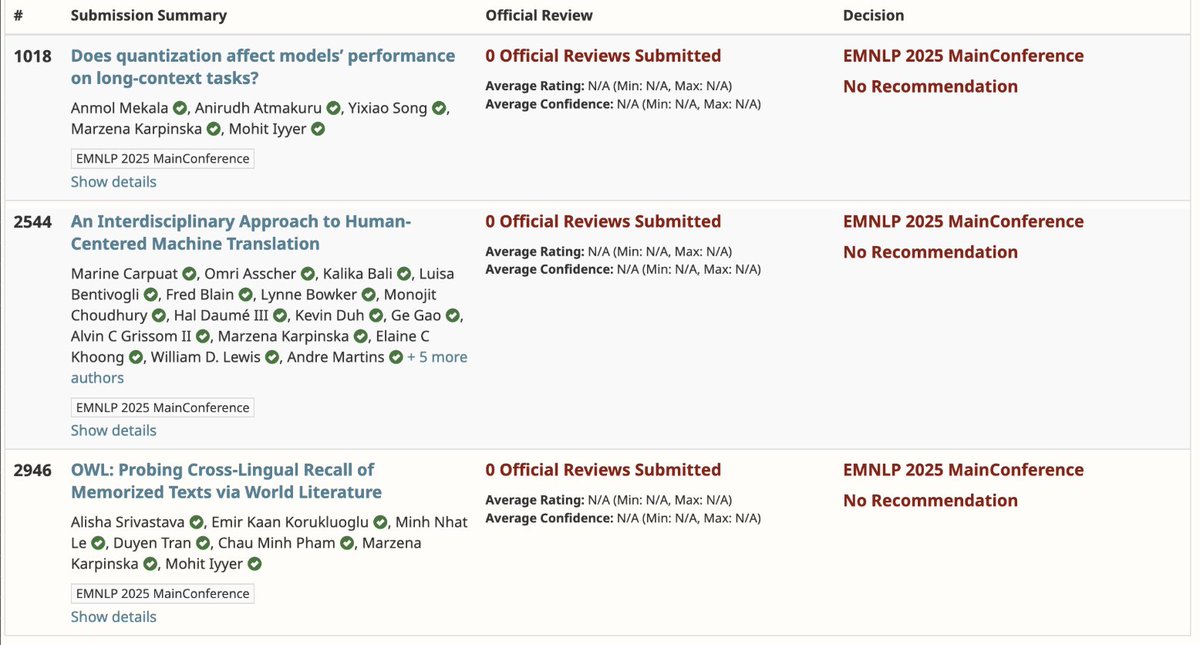Open the quantization long-context paper title
The image size is (1200, 645).
tap(262, 55)
